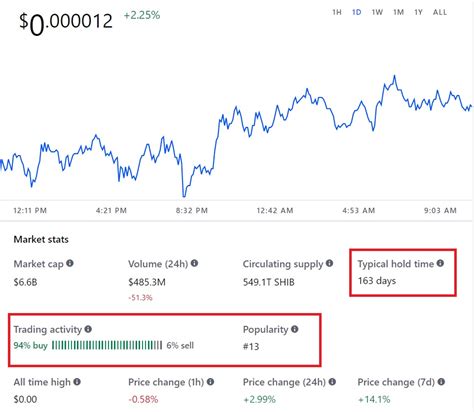Open Trading activity info icon
Viewport: 474px width, 412px height.
pyautogui.click(x=88, y=329)
